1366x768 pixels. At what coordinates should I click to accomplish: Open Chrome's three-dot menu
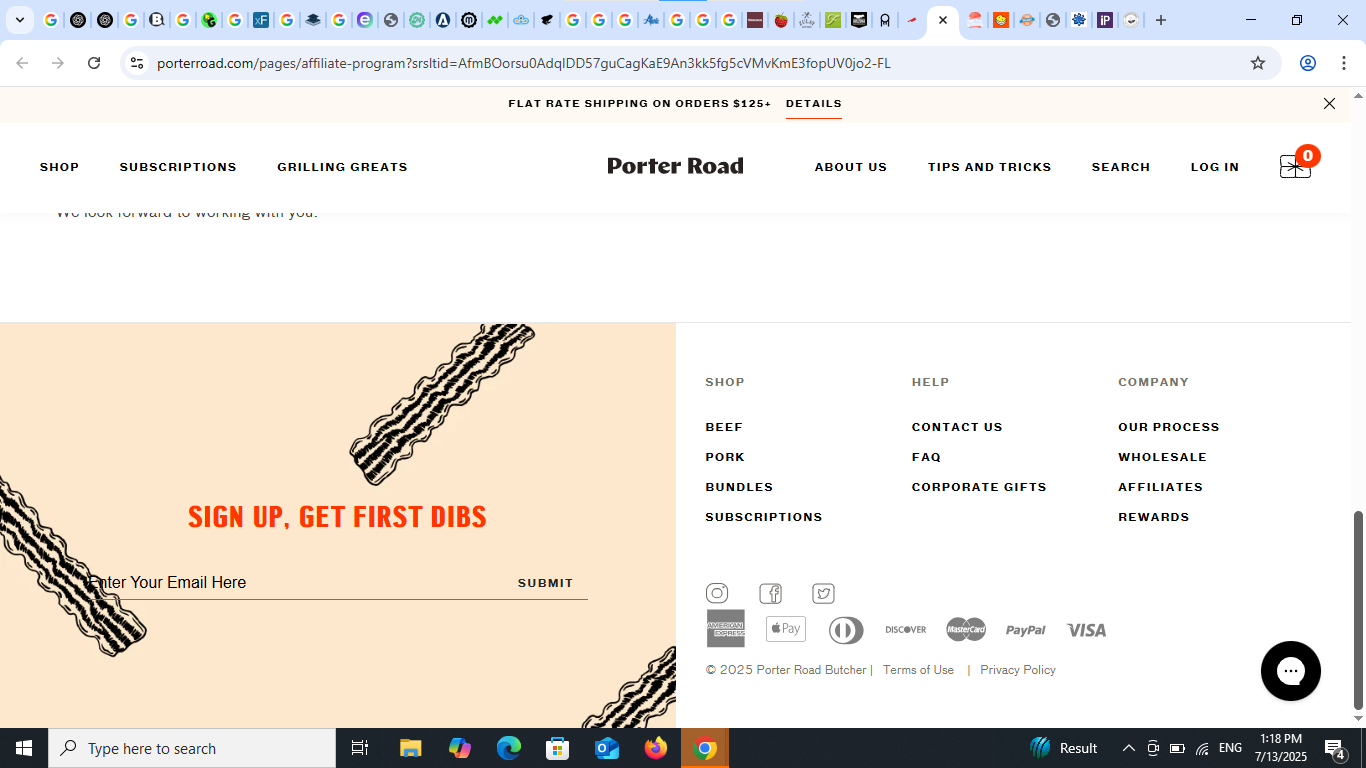click(x=1343, y=63)
